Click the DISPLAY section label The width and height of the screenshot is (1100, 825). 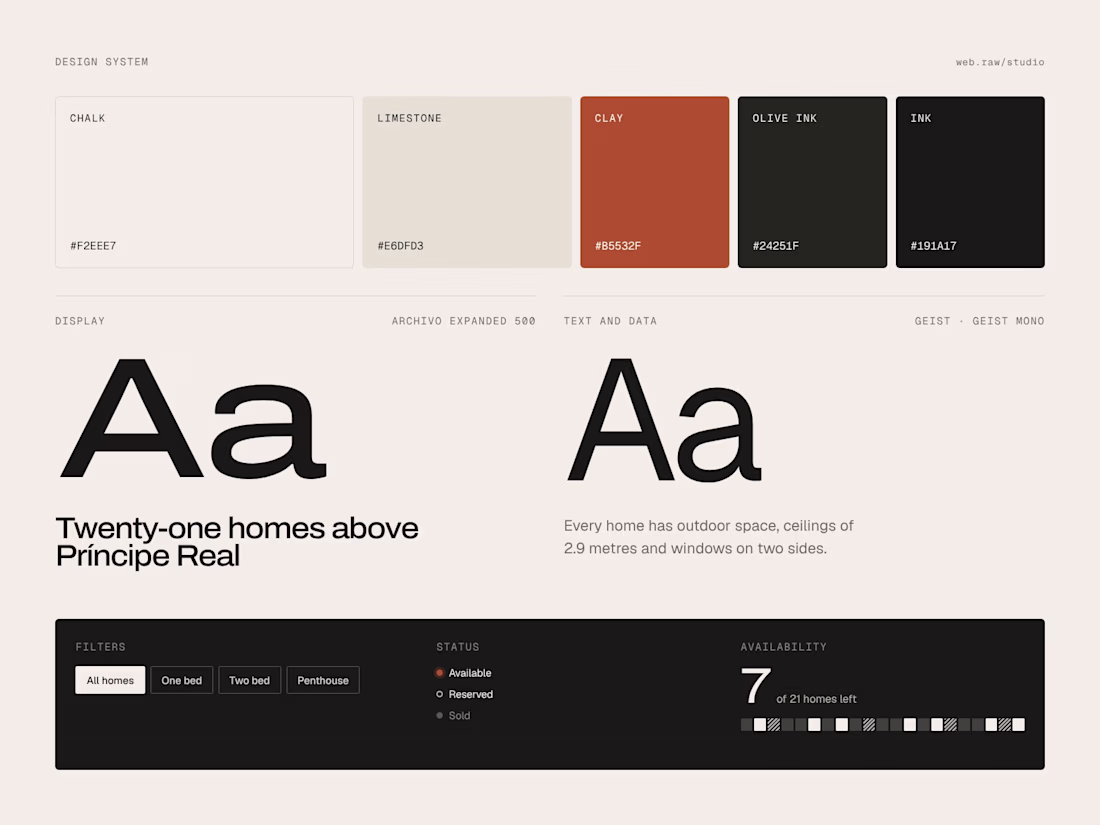[80, 321]
